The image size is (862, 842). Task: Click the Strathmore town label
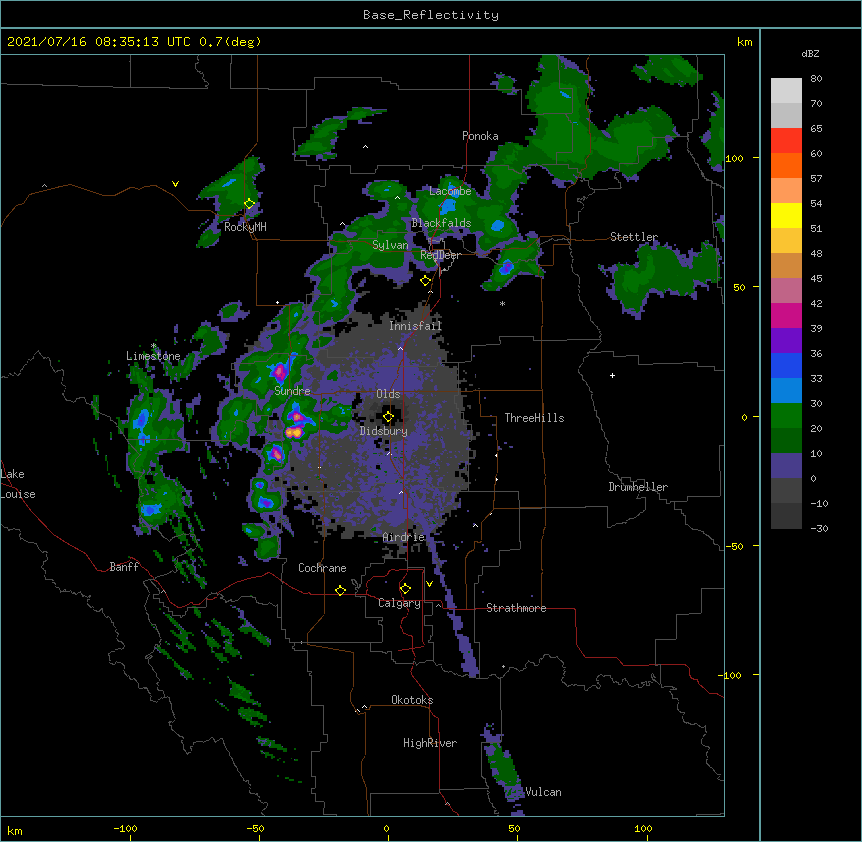coord(516,608)
